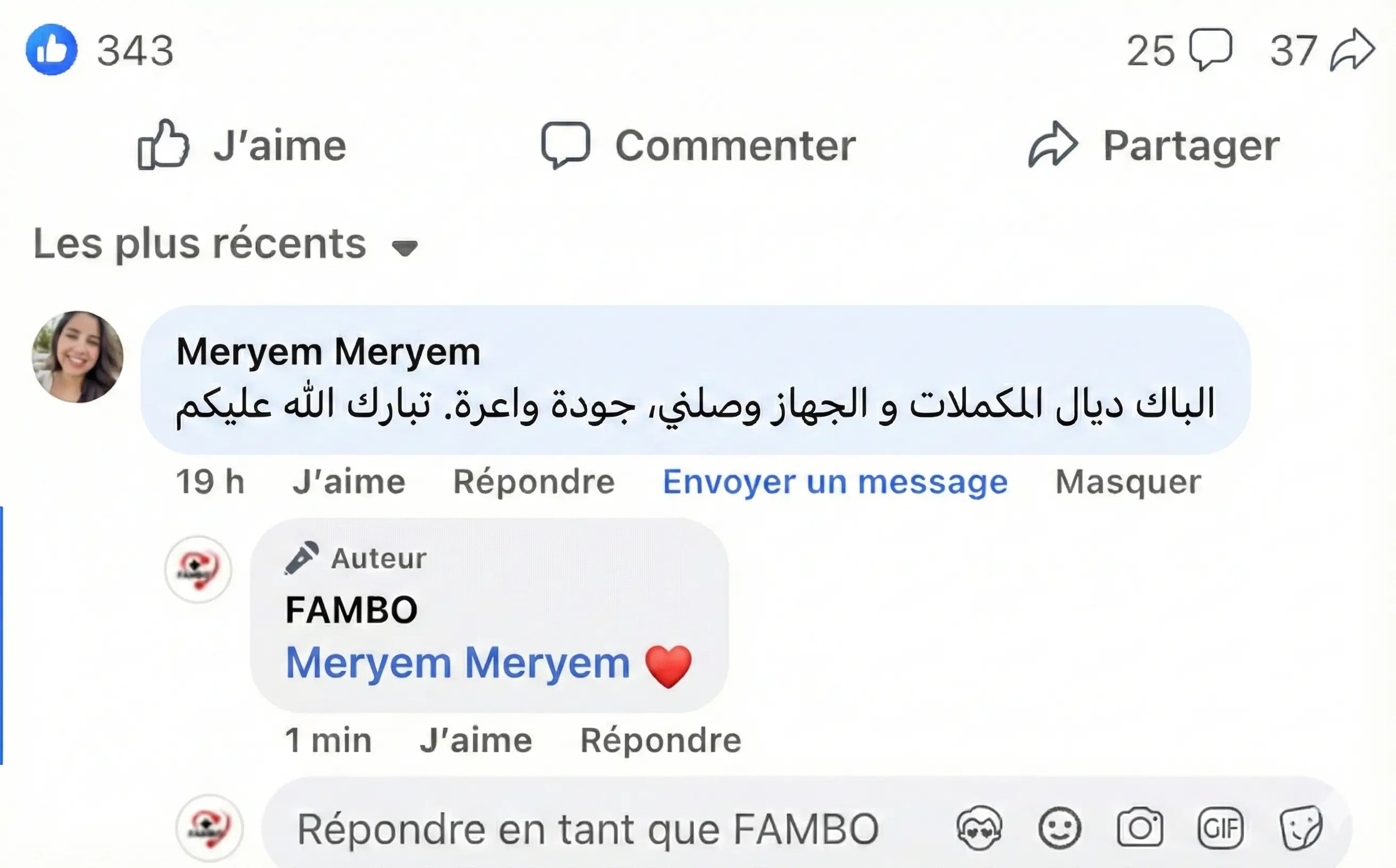Open the GIF picker

click(x=1220, y=829)
